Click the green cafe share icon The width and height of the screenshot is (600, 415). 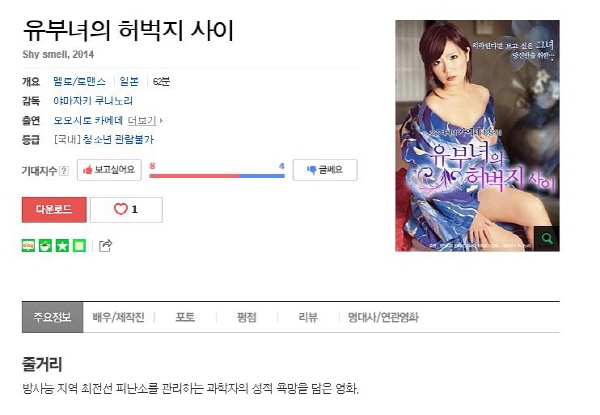point(45,246)
